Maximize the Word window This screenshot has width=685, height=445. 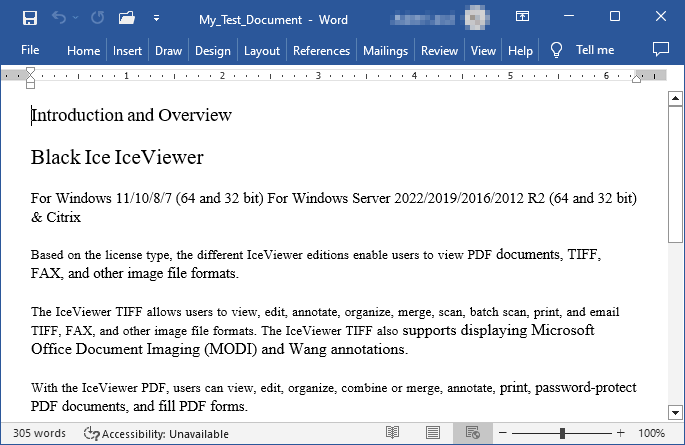[x=615, y=16]
